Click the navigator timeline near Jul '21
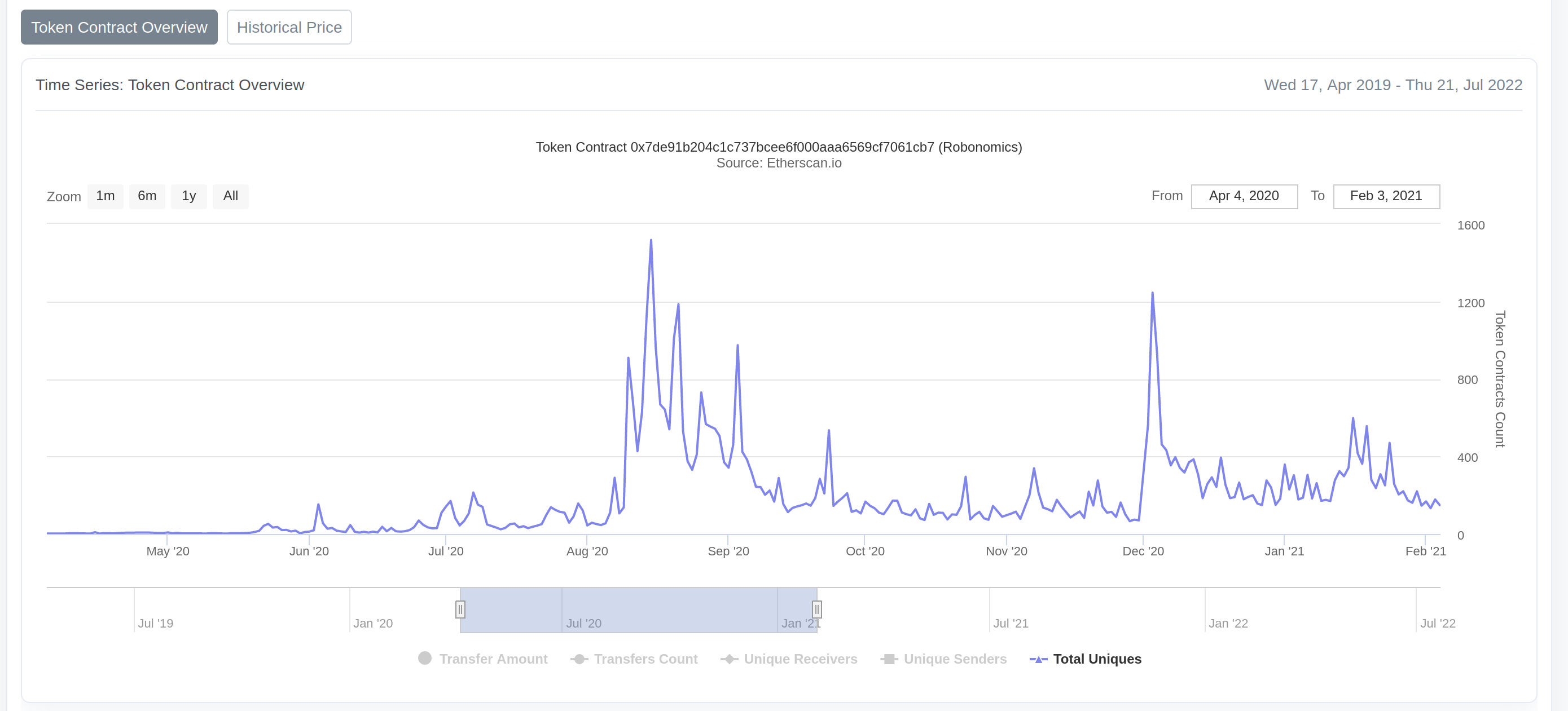Screen dimensions: 1568x711 point(1012,610)
